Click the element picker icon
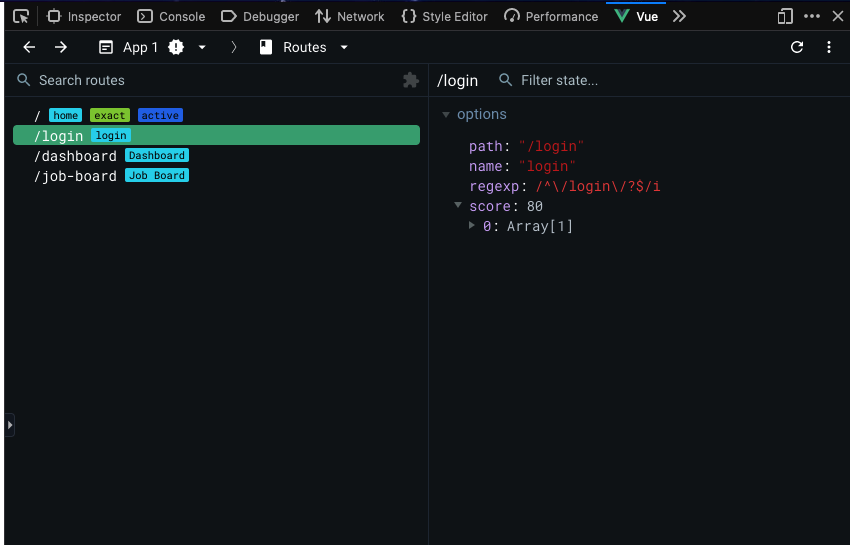This screenshot has height=545, width=850. [x=21, y=16]
